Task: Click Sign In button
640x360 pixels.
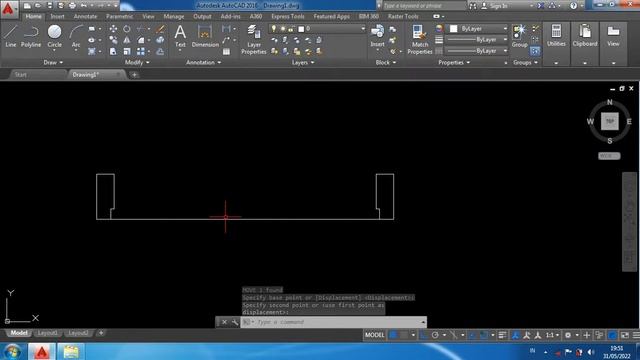Action: point(498,6)
